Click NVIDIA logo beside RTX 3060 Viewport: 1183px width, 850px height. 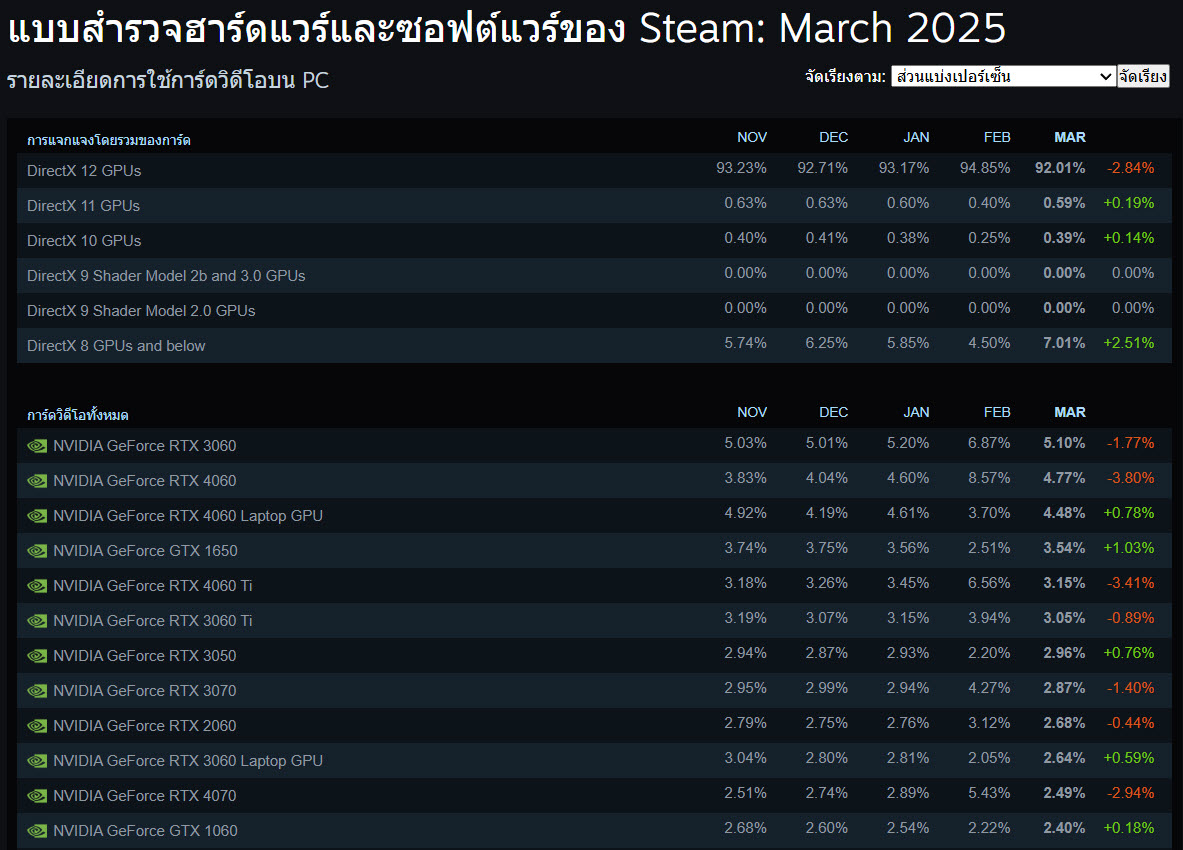[37, 446]
